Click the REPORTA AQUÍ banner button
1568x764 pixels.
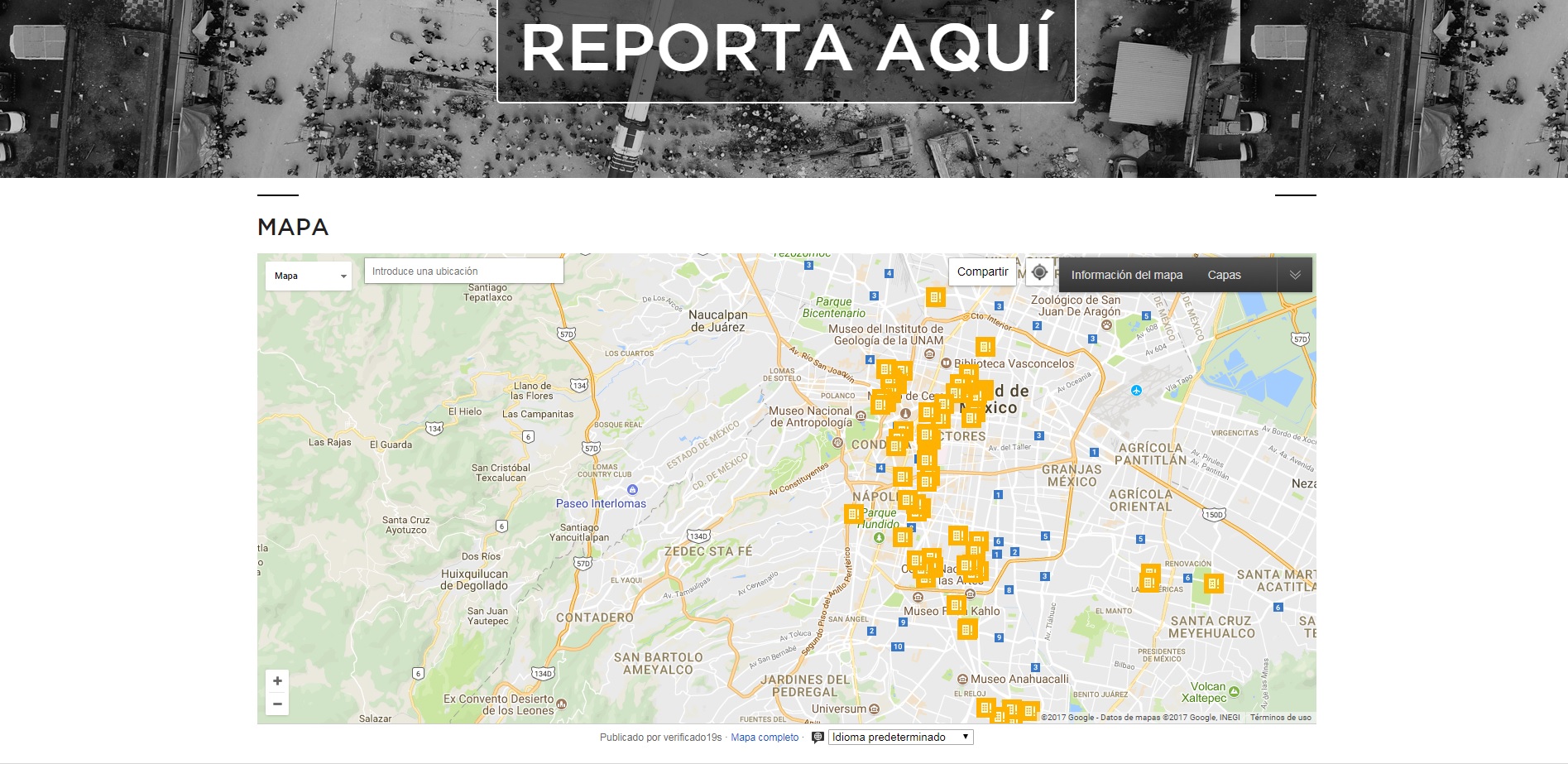tap(786, 50)
